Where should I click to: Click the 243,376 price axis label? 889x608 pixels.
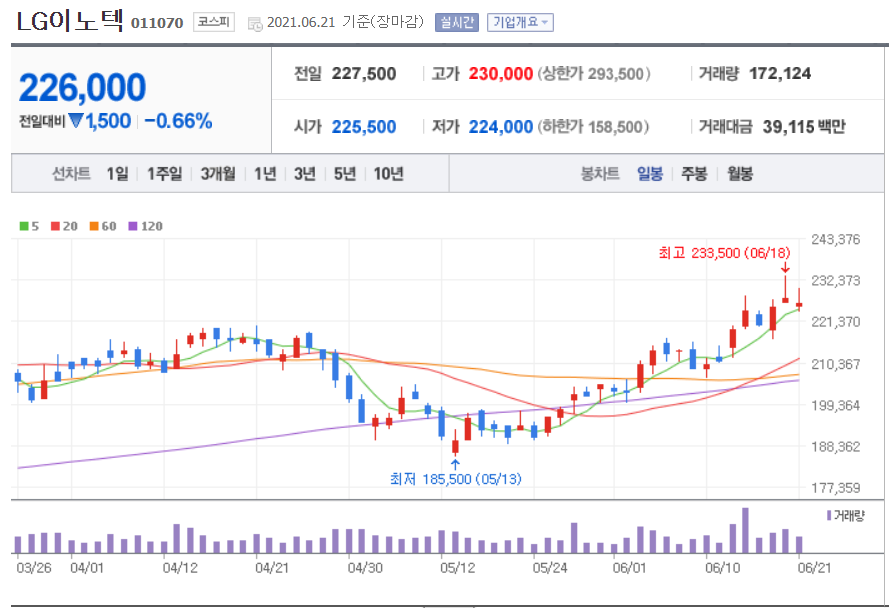pyautogui.click(x=836, y=239)
